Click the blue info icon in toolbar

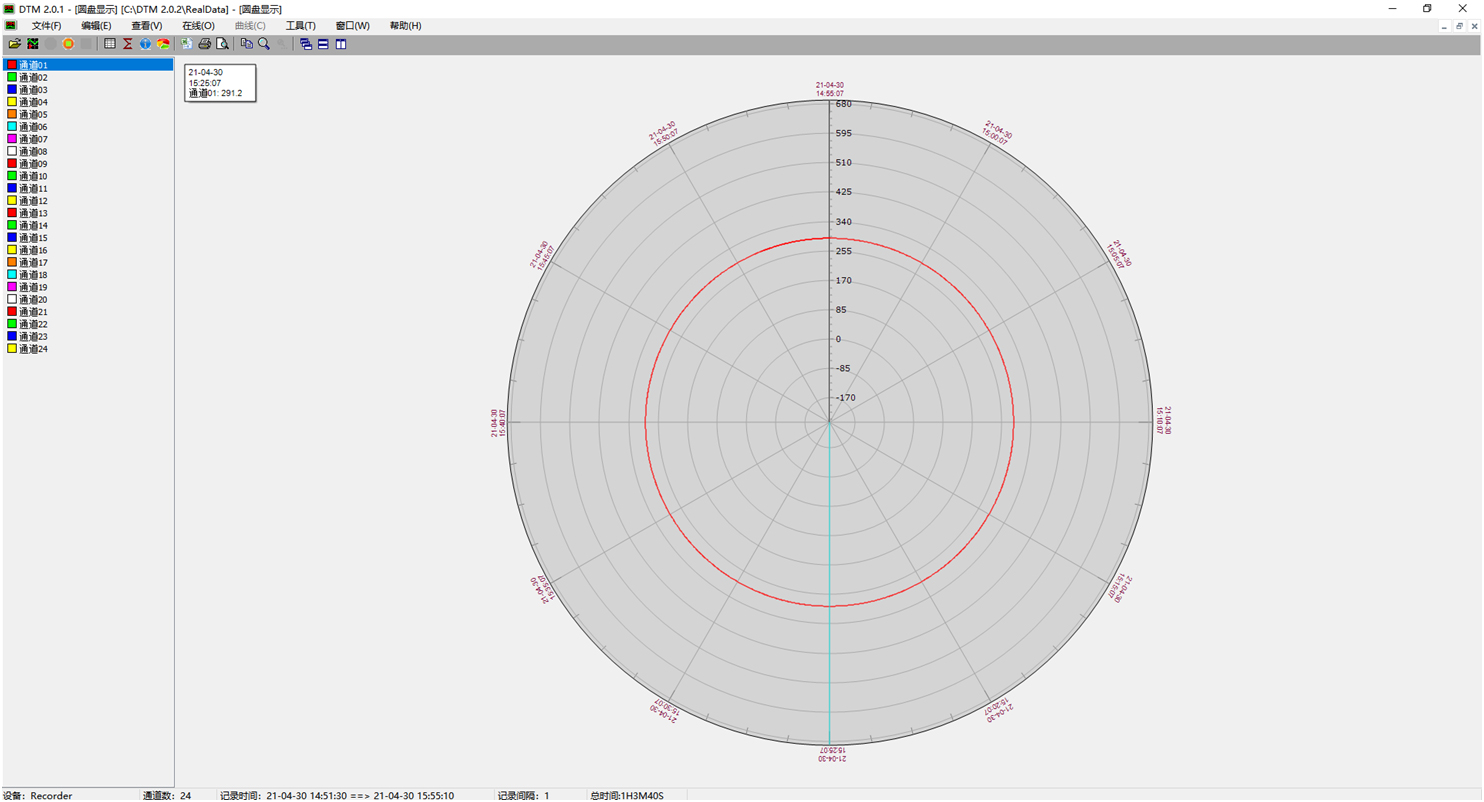point(145,44)
